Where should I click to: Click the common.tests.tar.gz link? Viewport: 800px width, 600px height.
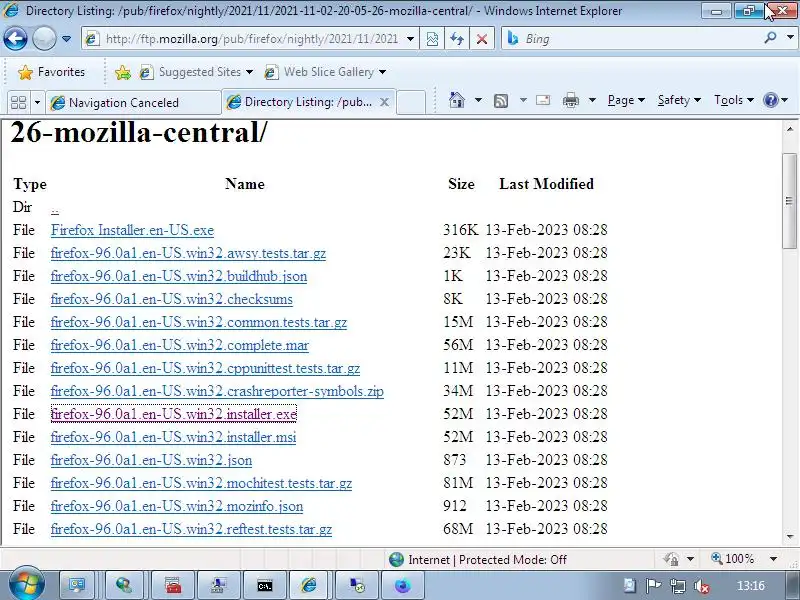tap(198, 322)
